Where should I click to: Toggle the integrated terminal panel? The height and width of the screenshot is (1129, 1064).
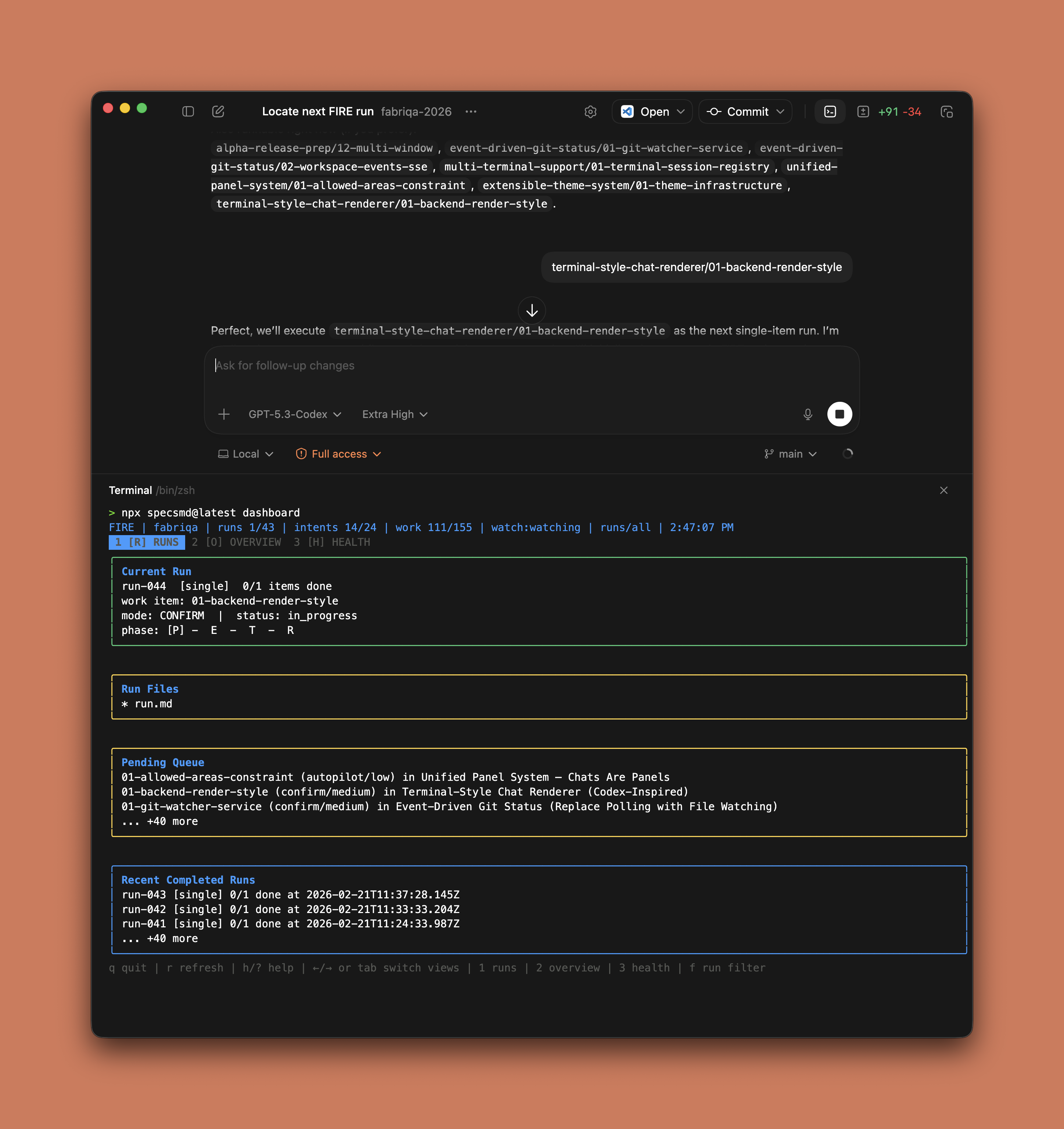coord(830,111)
